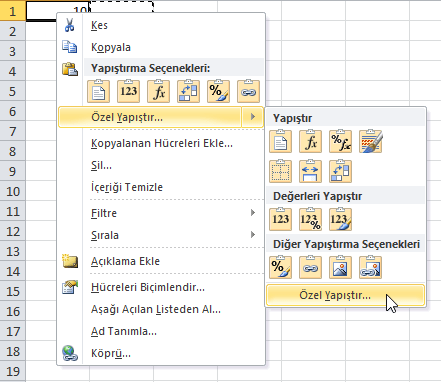Select row header 5
The width and height of the screenshot is (441, 382).
pos(13,91)
